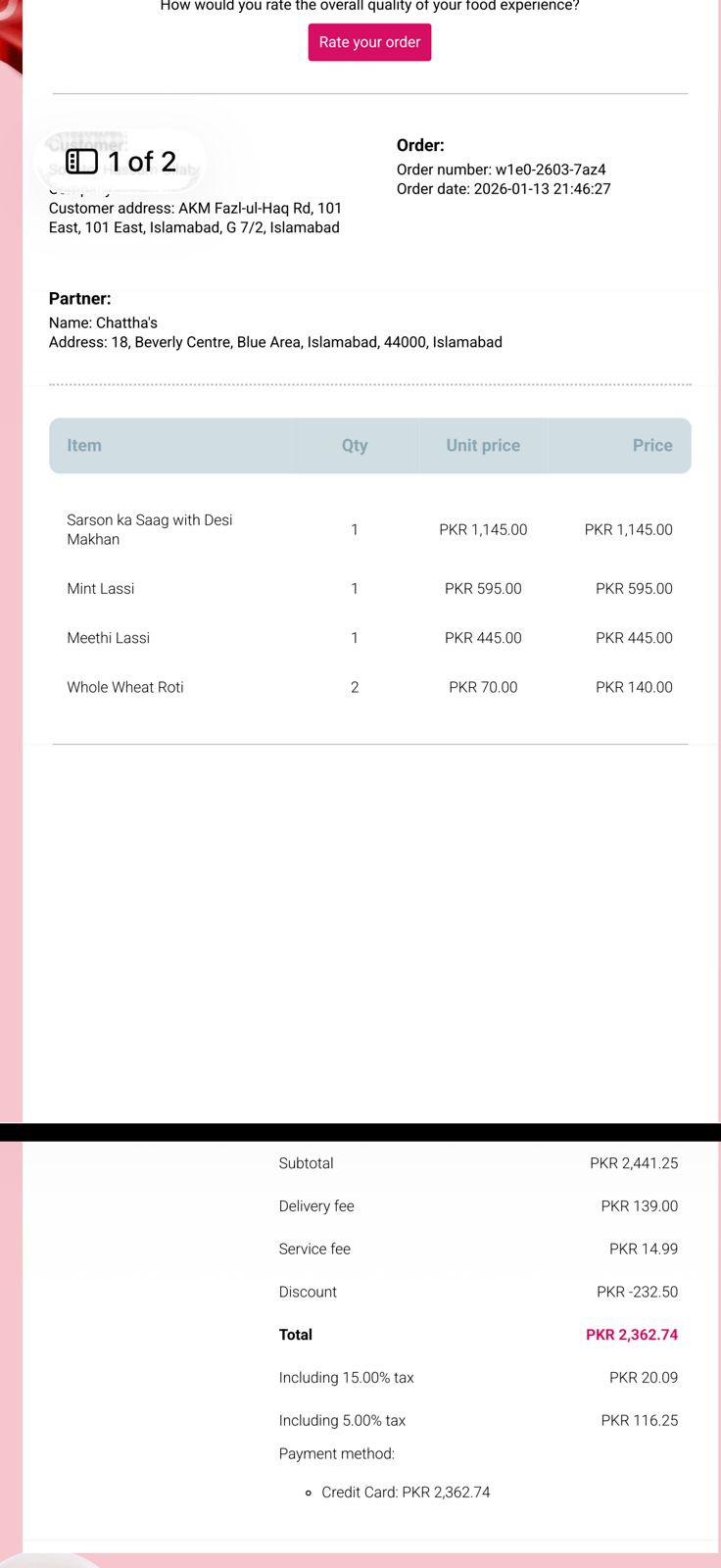
Task: Click the order date line
Action: tap(504, 189)
